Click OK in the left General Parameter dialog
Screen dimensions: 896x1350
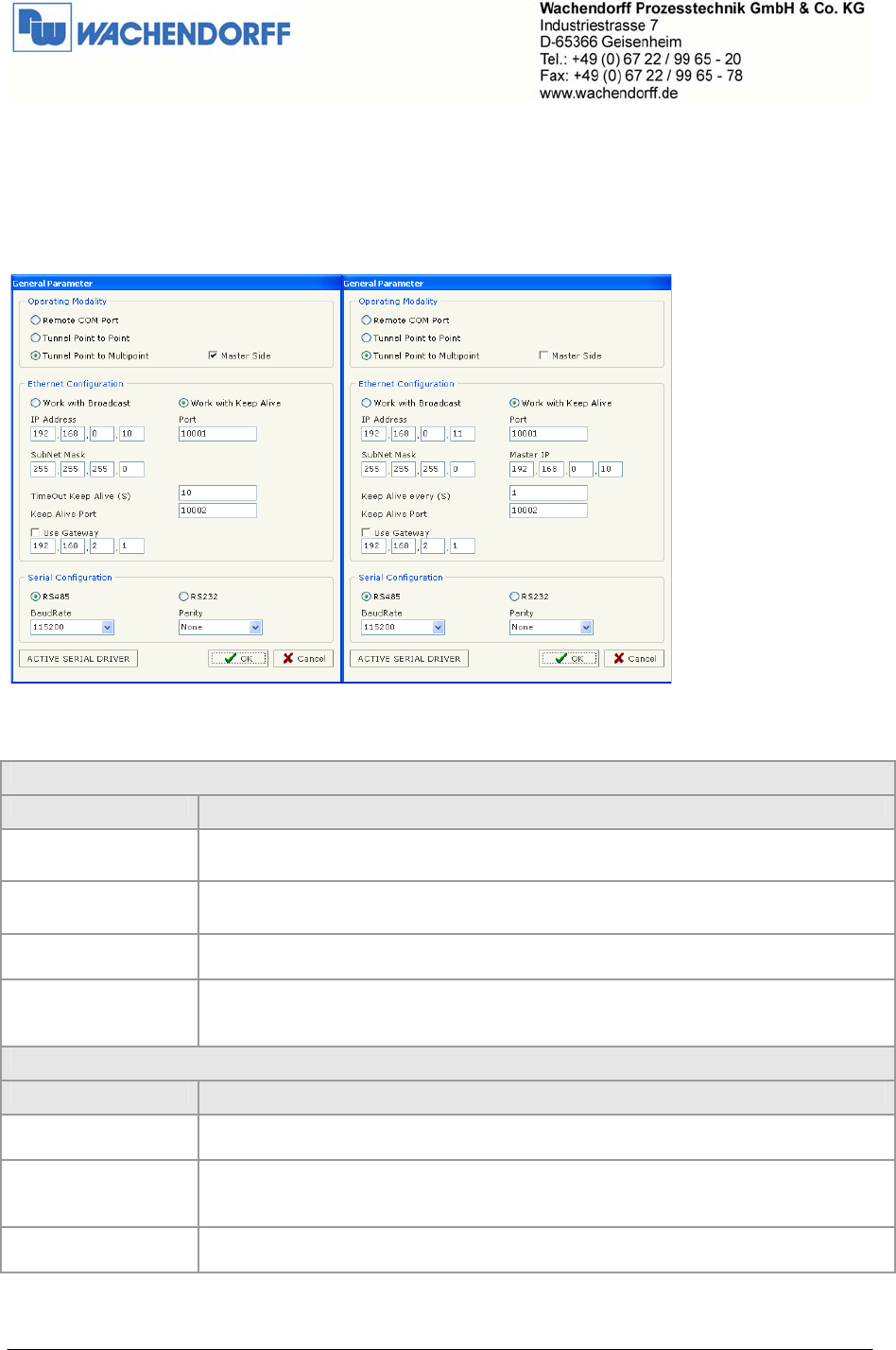(238, 659)
